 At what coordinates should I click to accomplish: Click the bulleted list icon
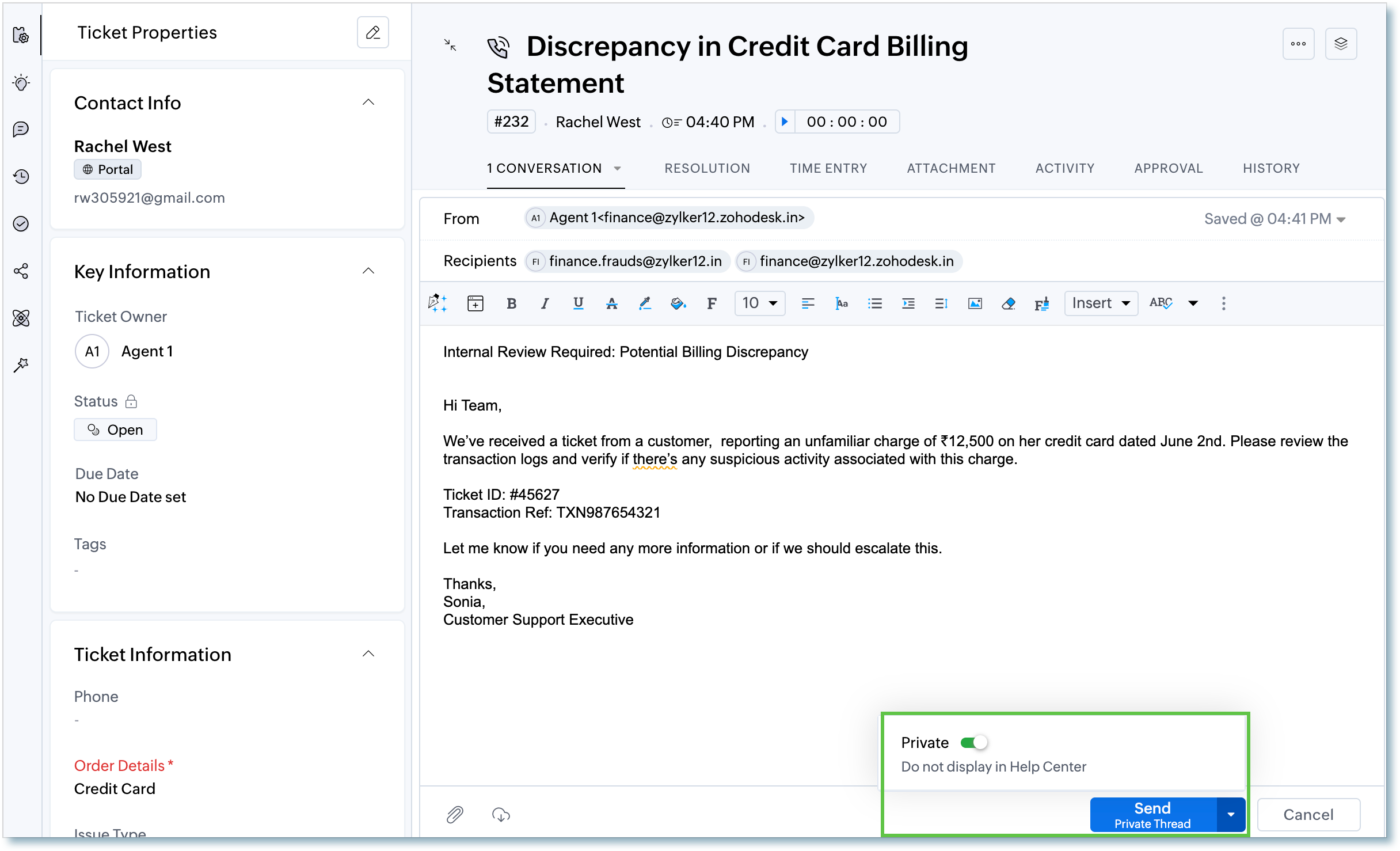click(x=874, y=303)
